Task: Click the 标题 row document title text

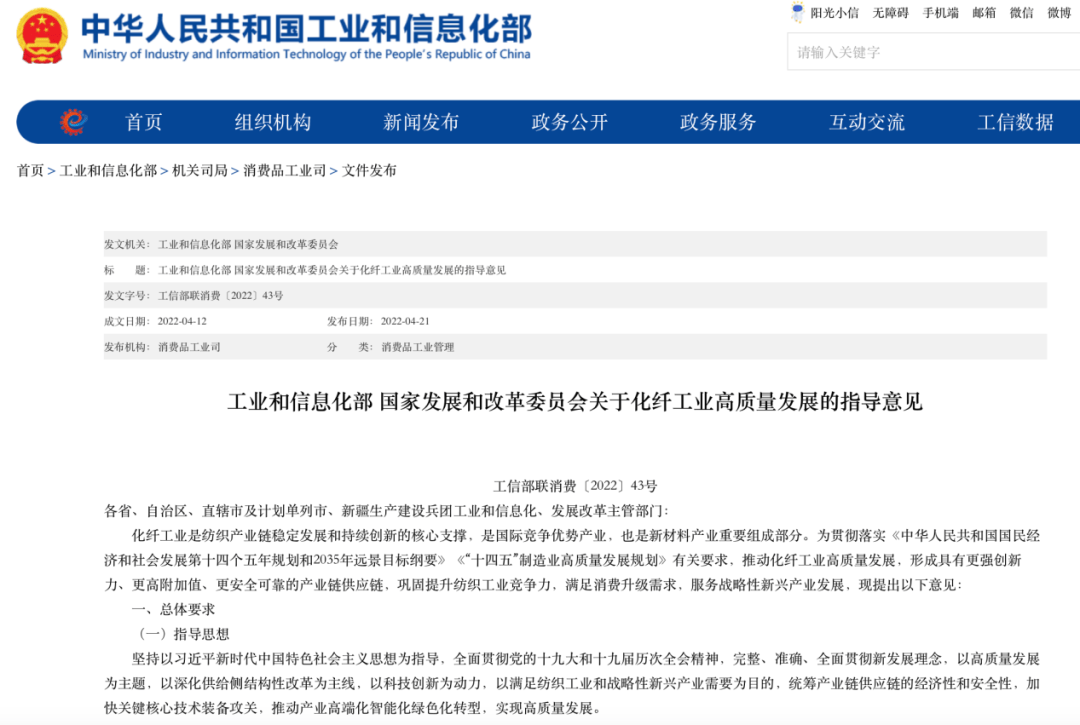Action: (x=332, y=270)
